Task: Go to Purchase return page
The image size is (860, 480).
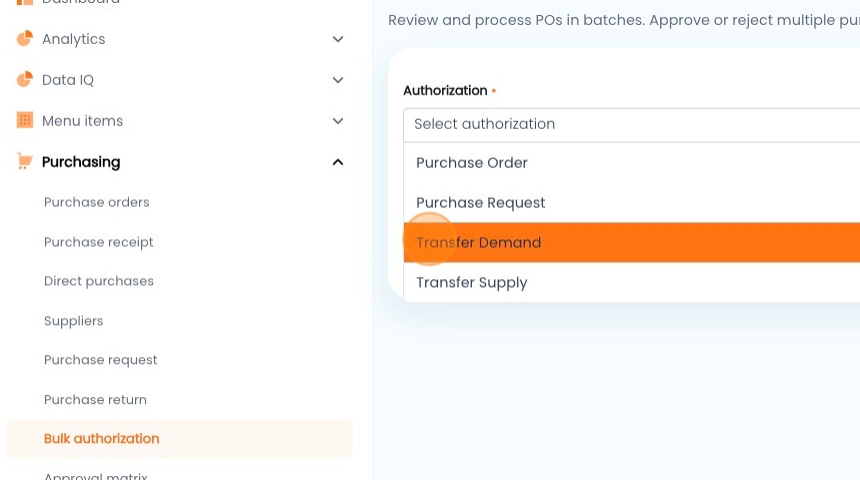Action: tap(95, 399)
